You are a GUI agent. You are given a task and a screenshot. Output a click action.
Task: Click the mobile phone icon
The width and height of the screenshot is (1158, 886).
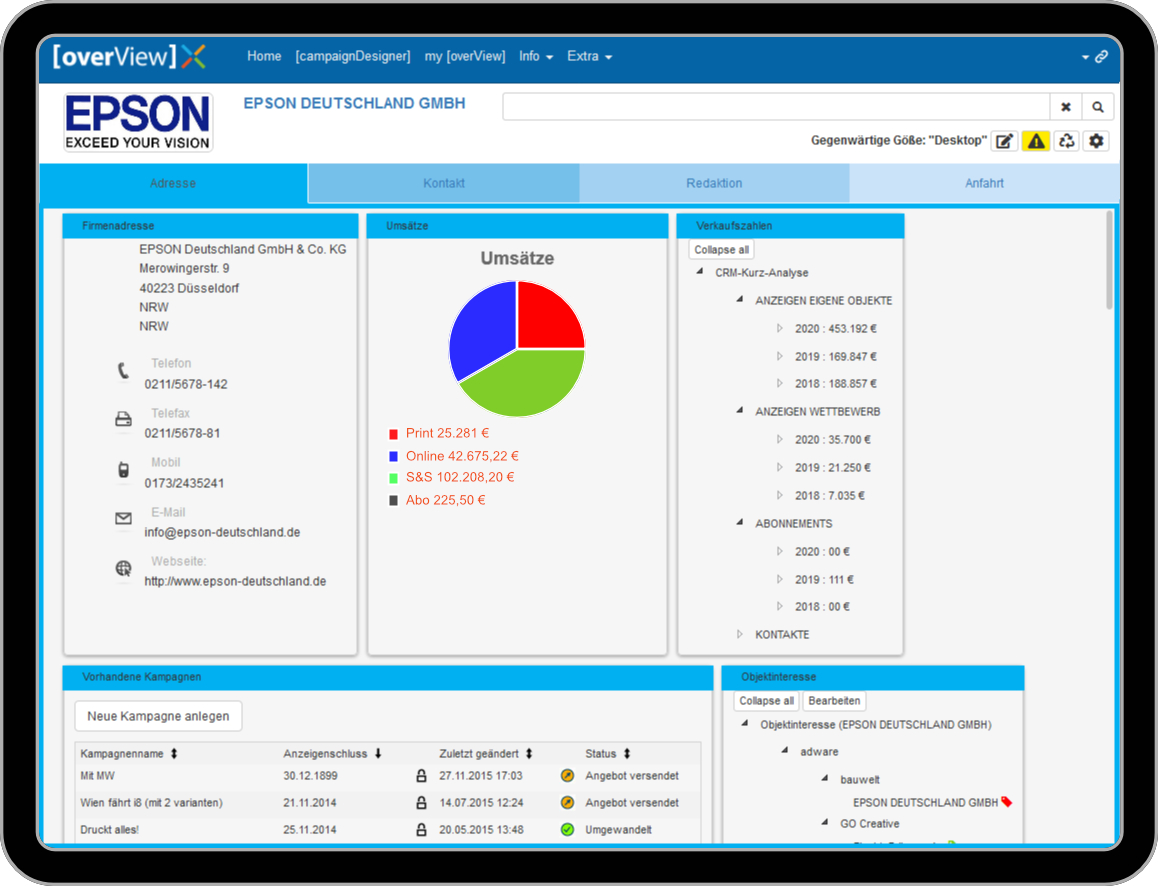(x=123, y=470)
